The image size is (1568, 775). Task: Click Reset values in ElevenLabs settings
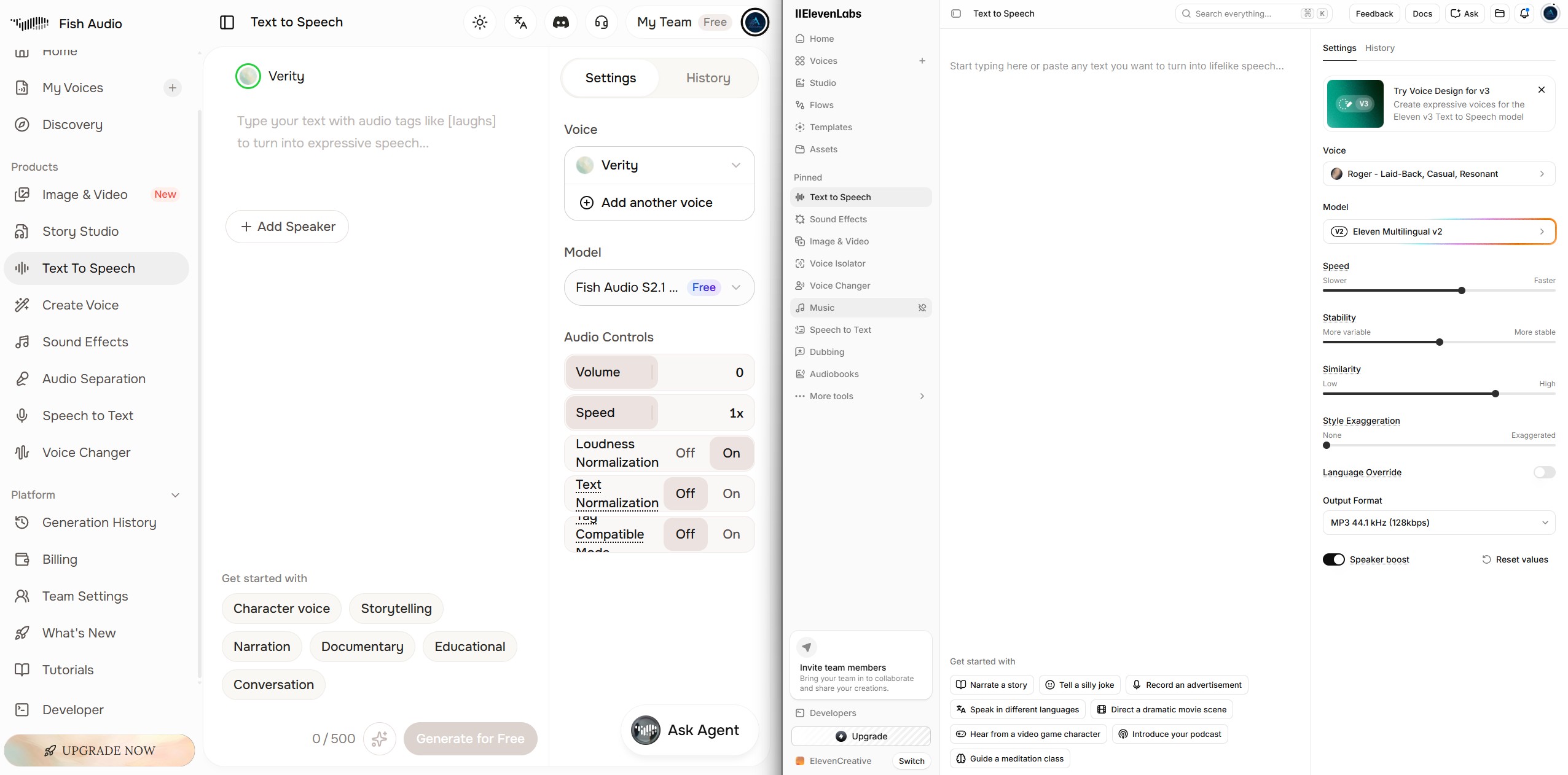1515,559
